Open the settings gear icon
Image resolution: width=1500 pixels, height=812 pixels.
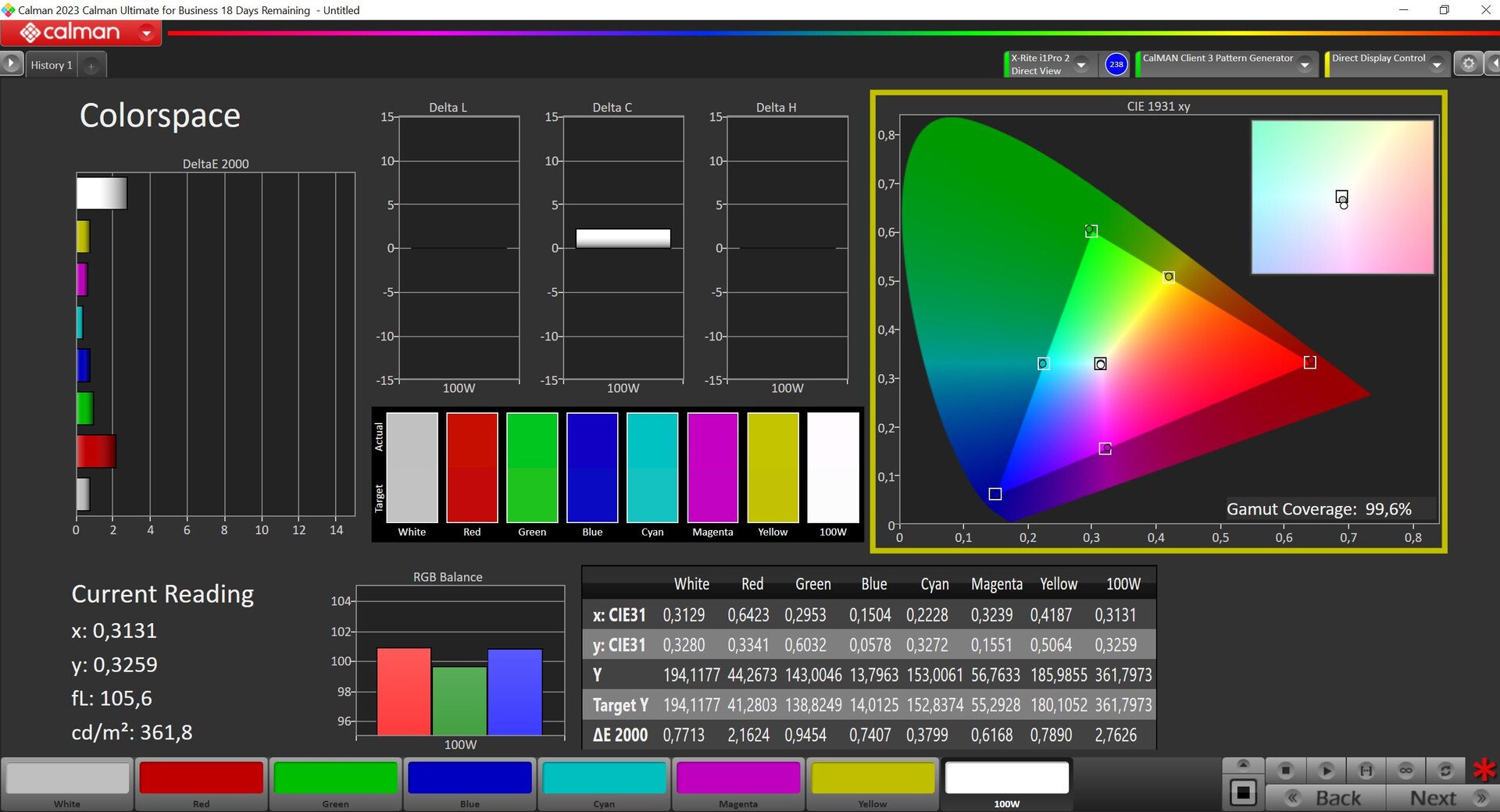coord(1468,64)
